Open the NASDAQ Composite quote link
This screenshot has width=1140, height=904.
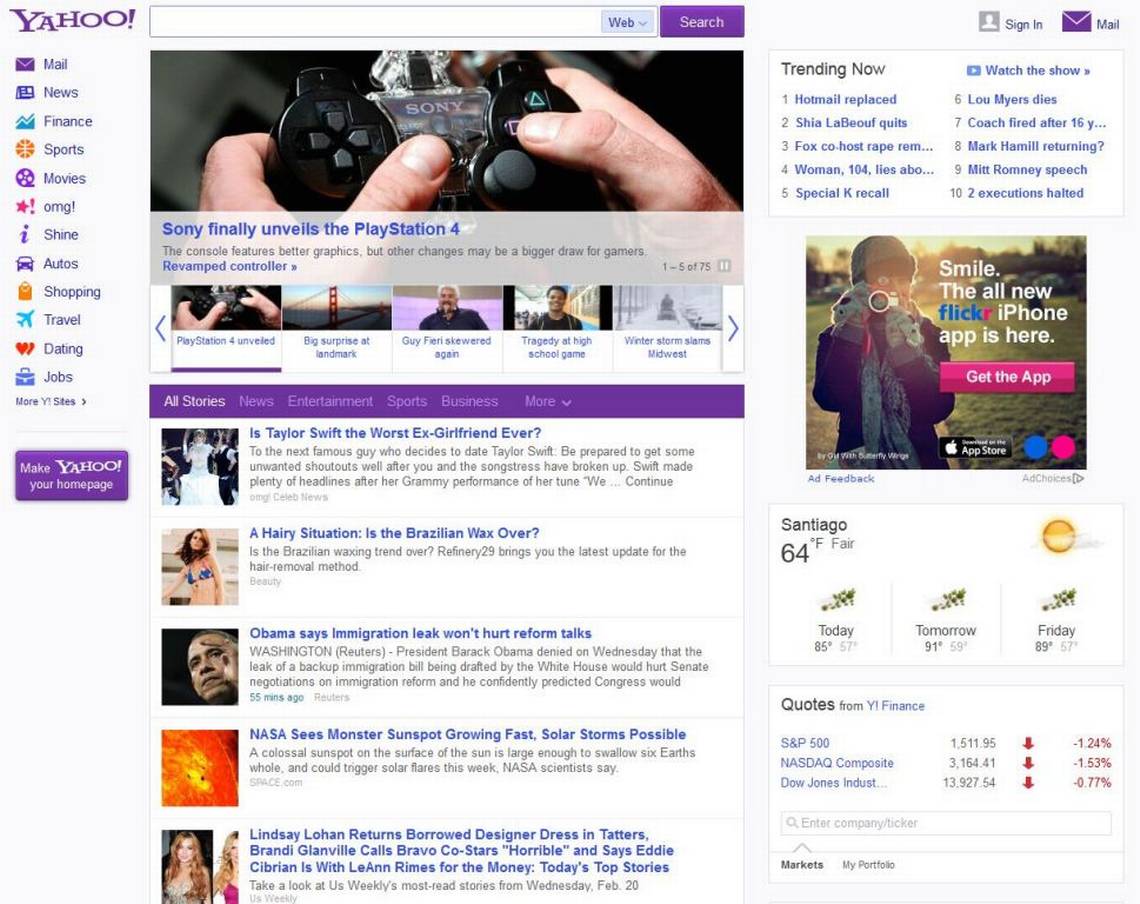(x=837, y=763)
